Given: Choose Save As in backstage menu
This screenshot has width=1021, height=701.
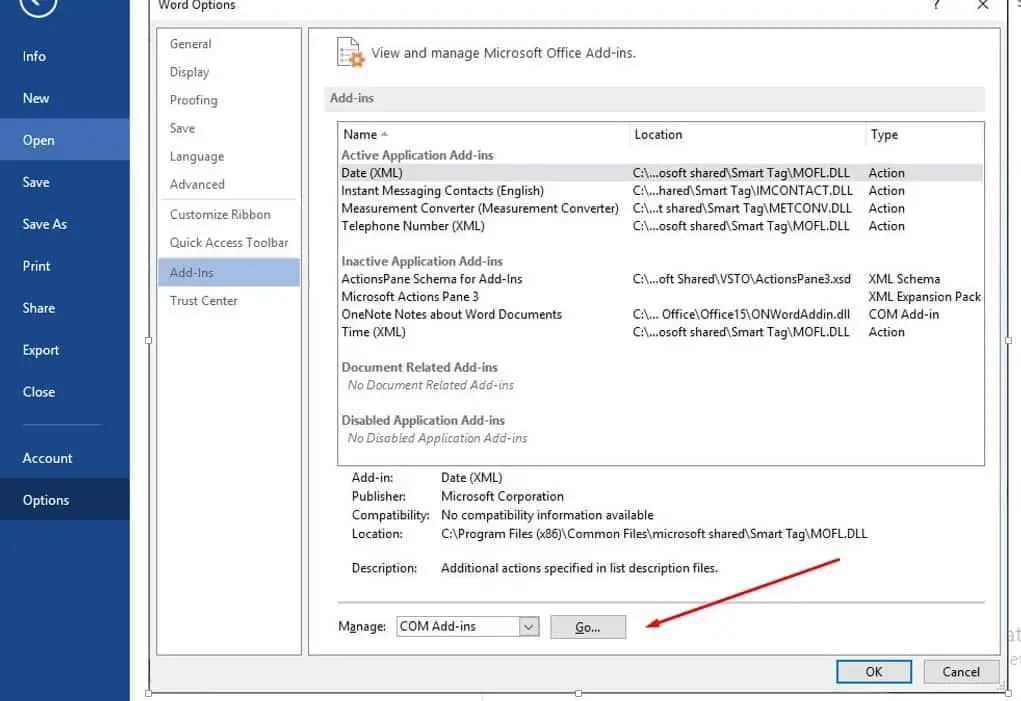Looking at the screenshot, I should pyautogui.click(x=64, y=224).
